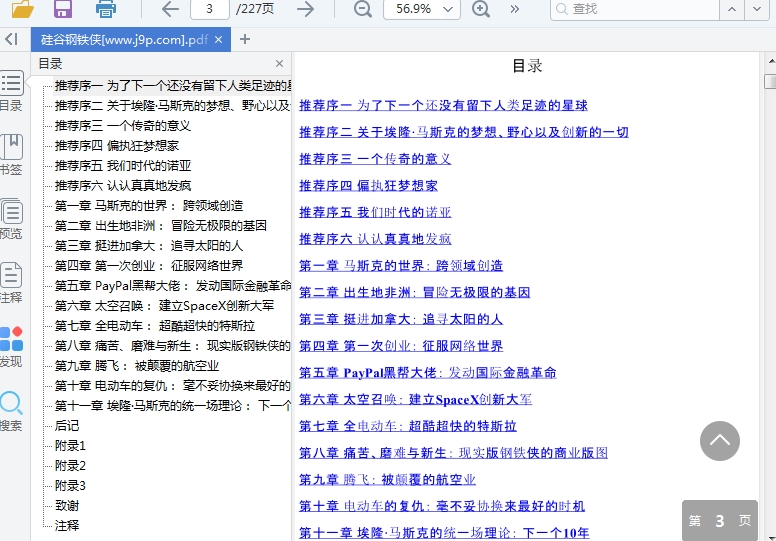This screenshot has width=776, height=541.
Task: Show more toolbar tools via double chevron
Action: [x=515, y=9]
